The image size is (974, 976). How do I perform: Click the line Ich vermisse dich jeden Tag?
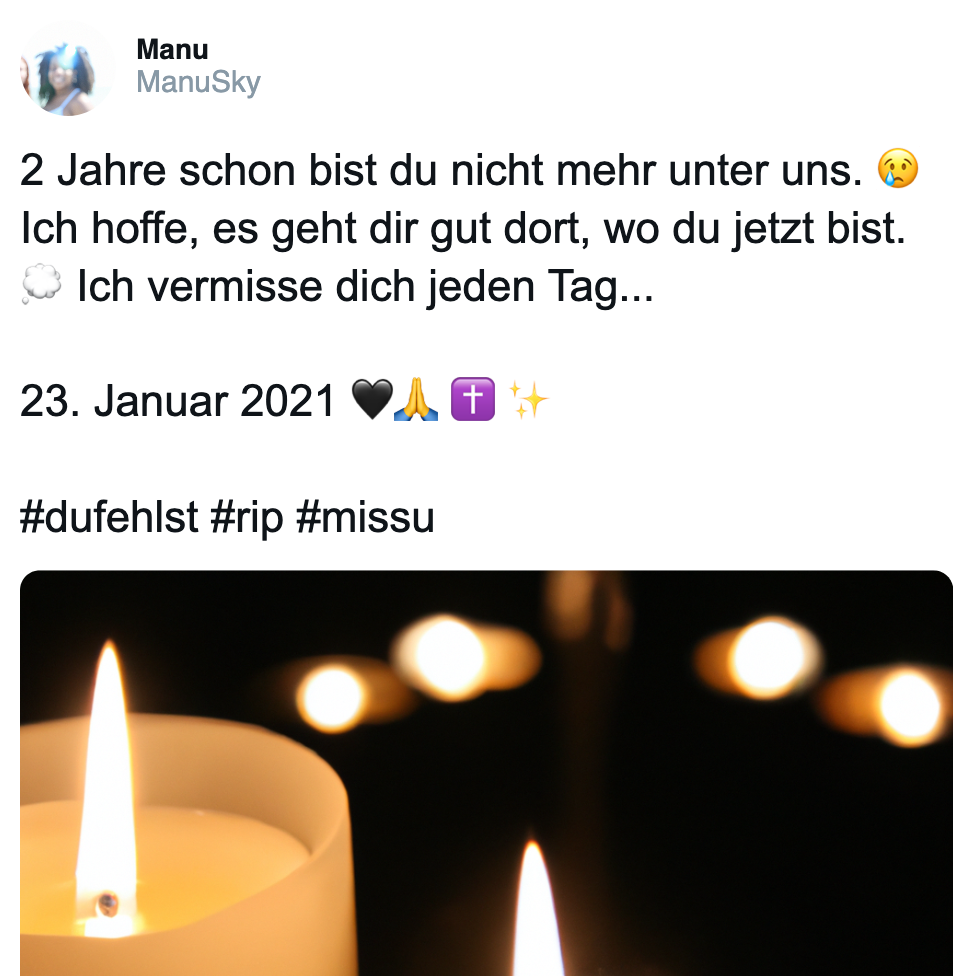(365, 286)
